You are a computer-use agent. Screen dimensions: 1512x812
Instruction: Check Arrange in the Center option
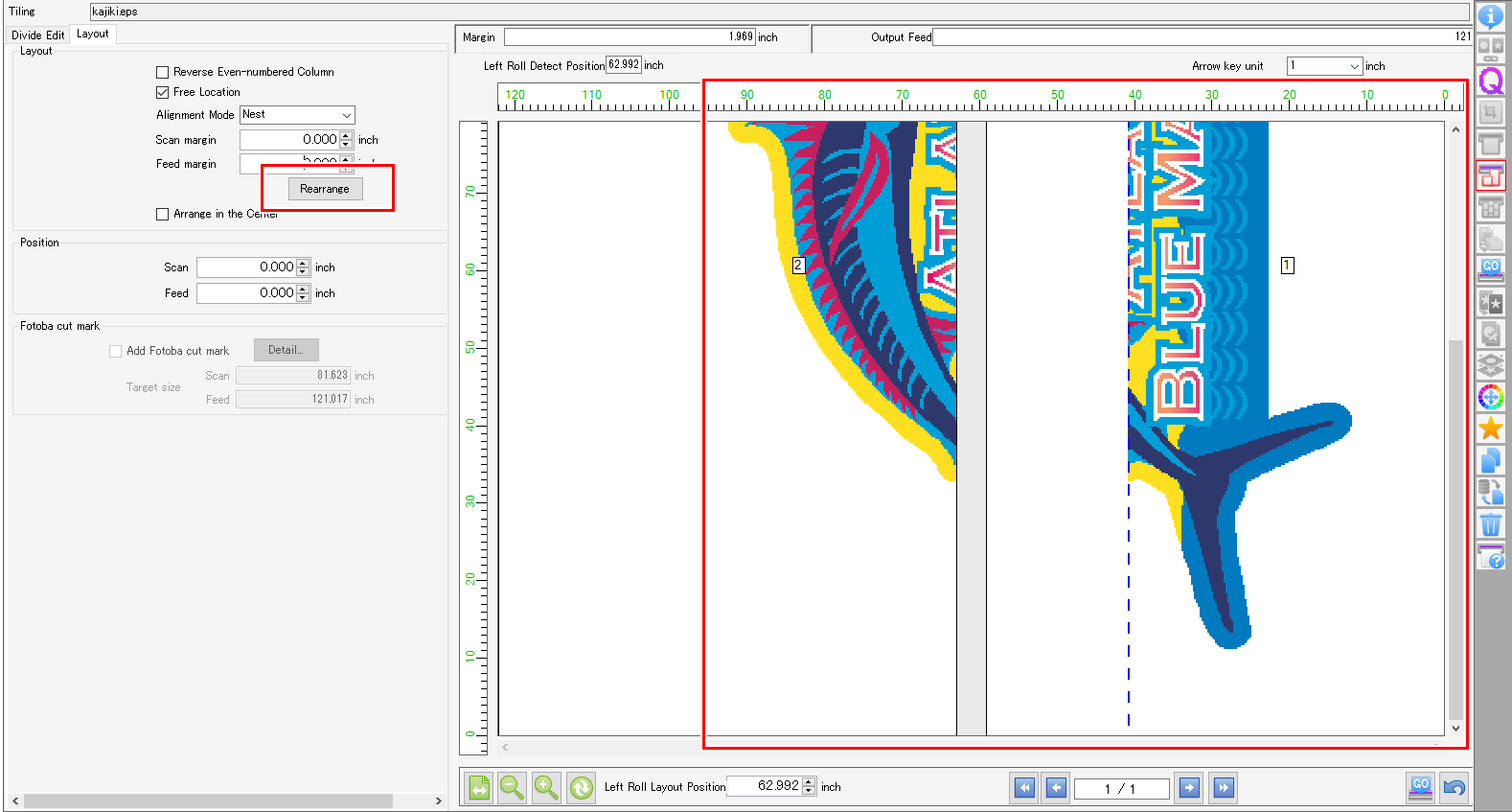[x=163, y=214]
